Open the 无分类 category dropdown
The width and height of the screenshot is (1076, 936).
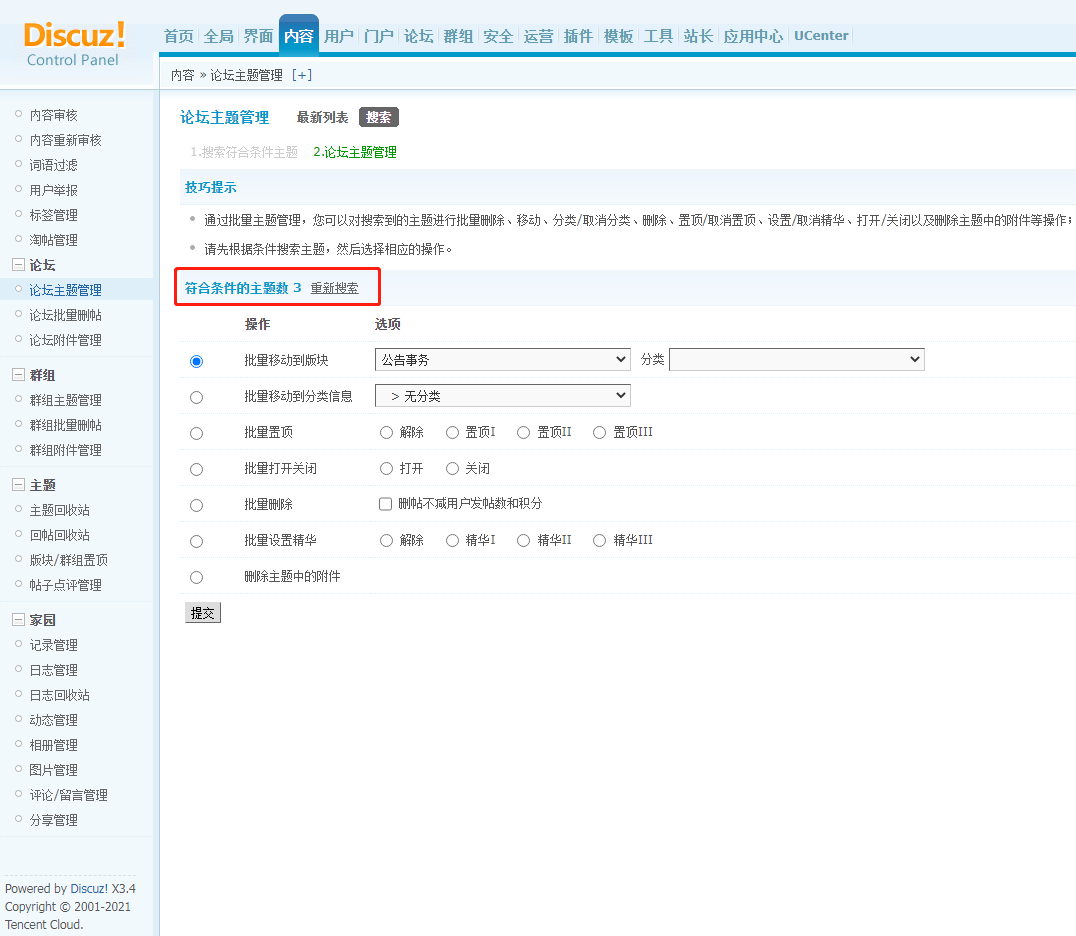point(502,396)
